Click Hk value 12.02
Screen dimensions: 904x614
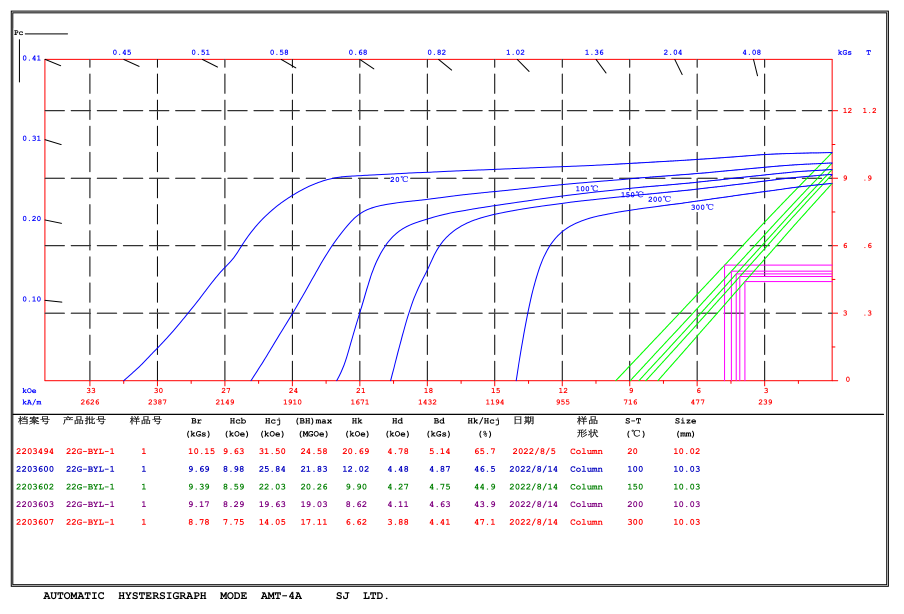[356, 469]
